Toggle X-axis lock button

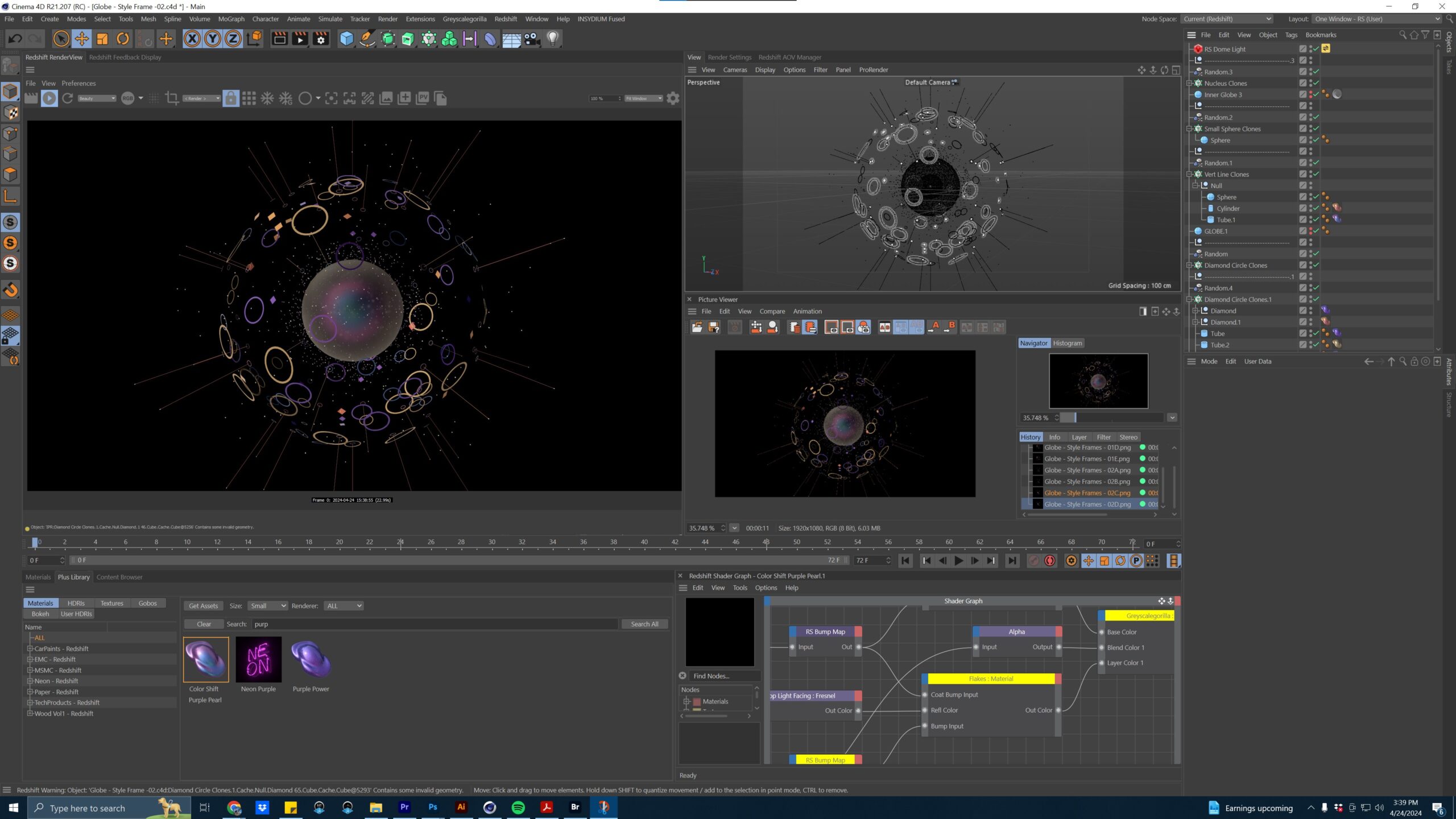coord(192,39)
